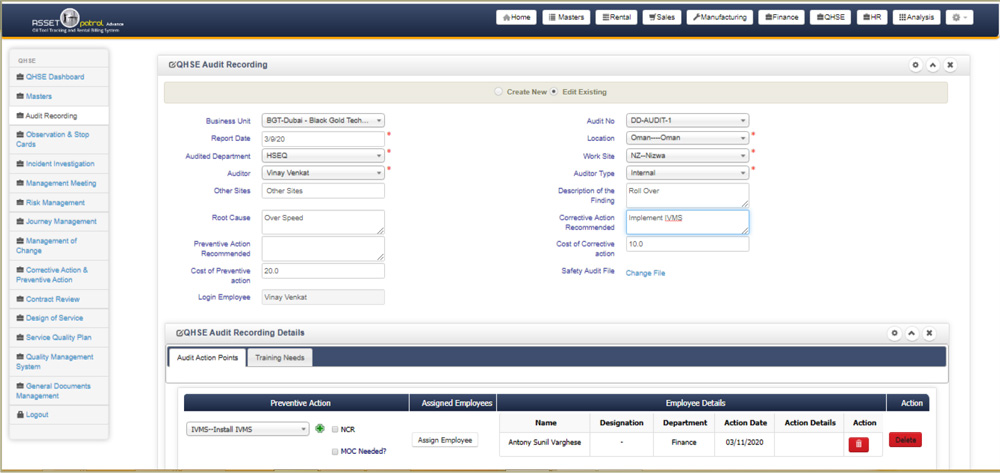Open the Audit No dropdown
Viewport: 1000px width, 473px height.
[x=687, y=121]
